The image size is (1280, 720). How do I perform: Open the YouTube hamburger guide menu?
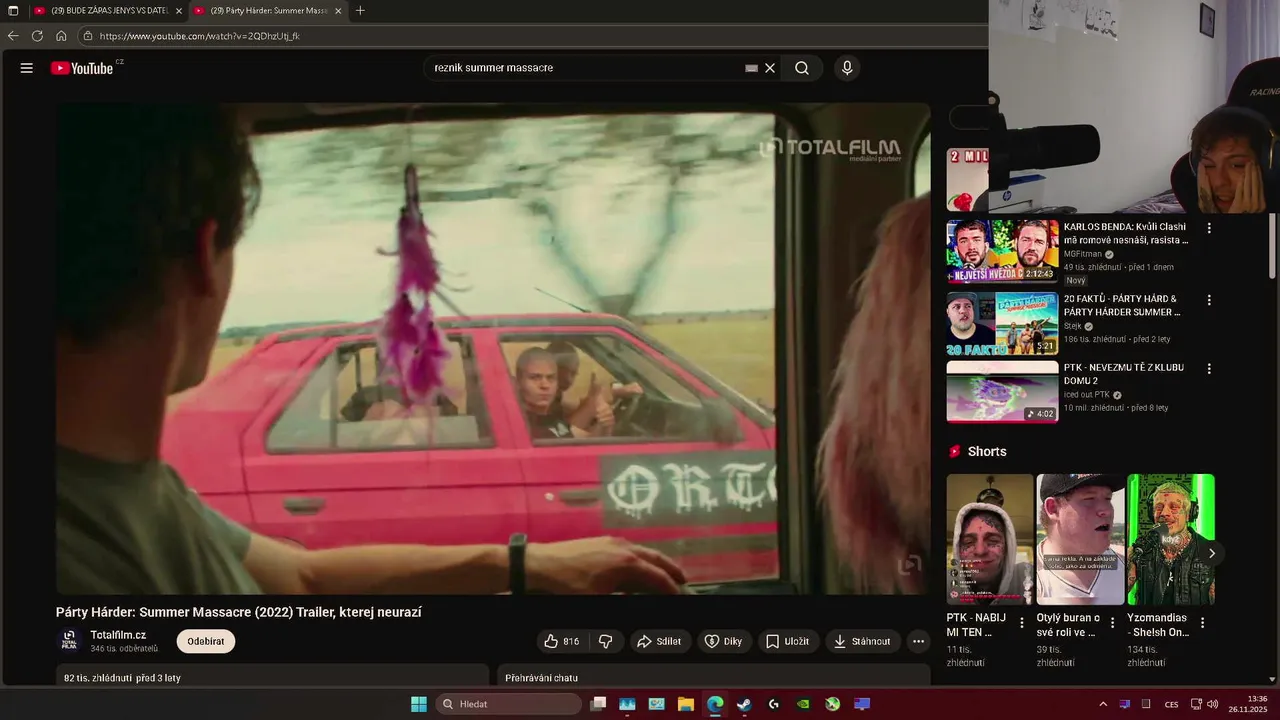pyautogui.click(x=27, y=68)
